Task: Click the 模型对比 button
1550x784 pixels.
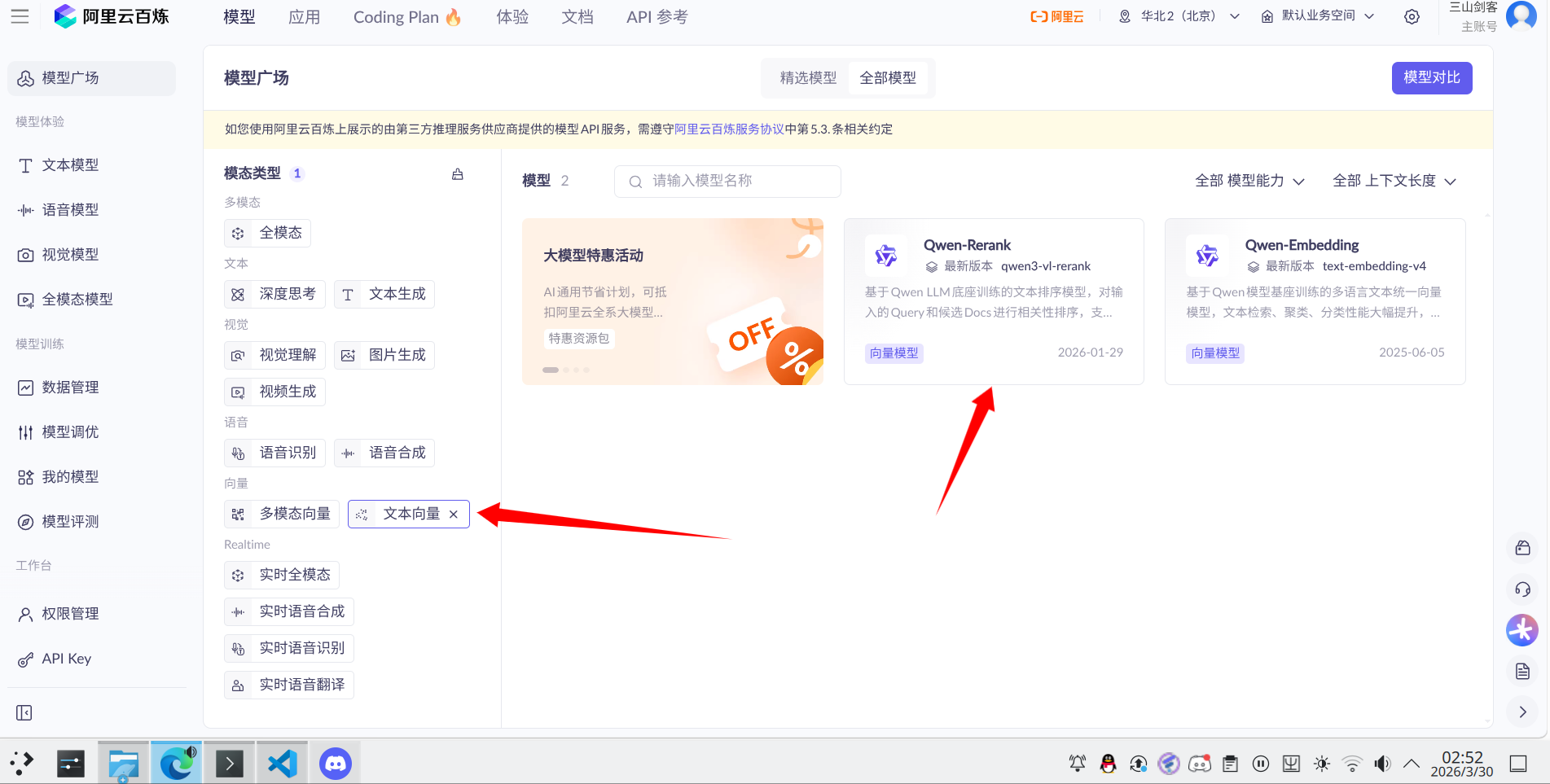Action: click(1432, 77)
